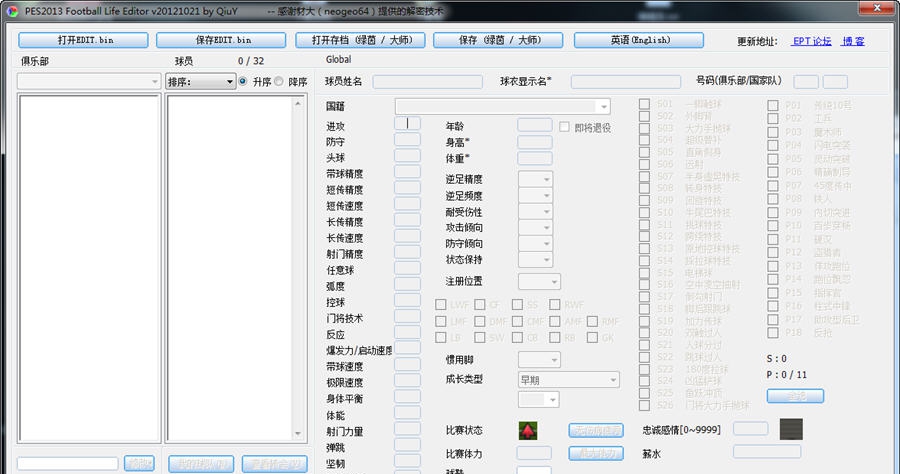
Task: Click the 体重 input field
Action: [x=535, y=158]
